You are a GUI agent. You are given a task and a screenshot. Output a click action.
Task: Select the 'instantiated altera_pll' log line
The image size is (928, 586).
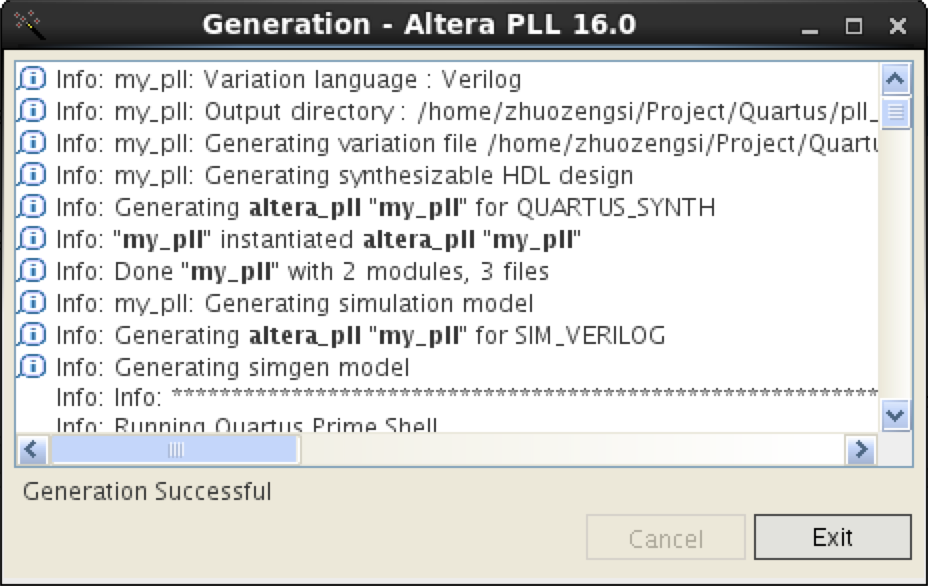tap(318, 240)
